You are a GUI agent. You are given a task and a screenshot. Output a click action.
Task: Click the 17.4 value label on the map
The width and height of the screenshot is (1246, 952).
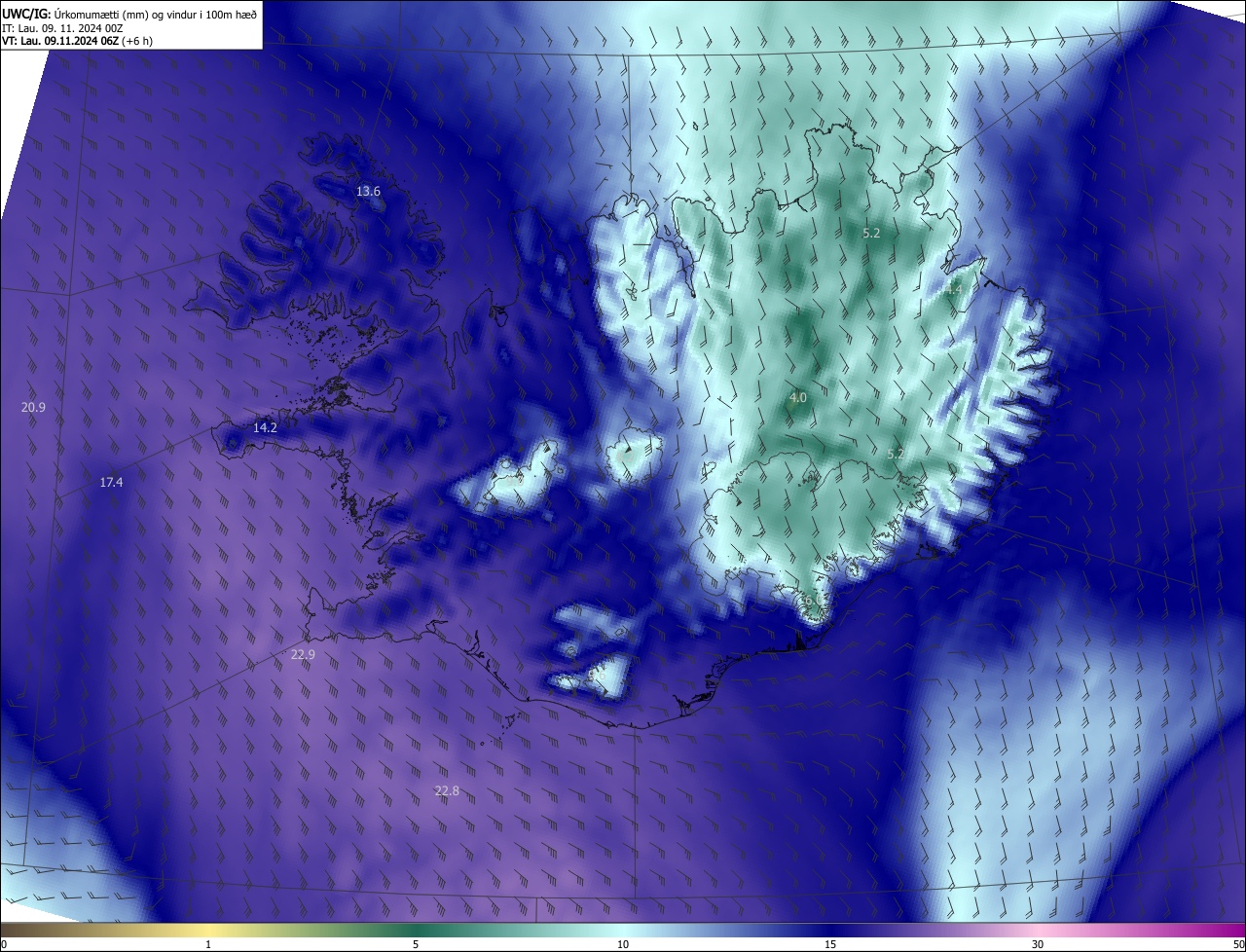111,482
